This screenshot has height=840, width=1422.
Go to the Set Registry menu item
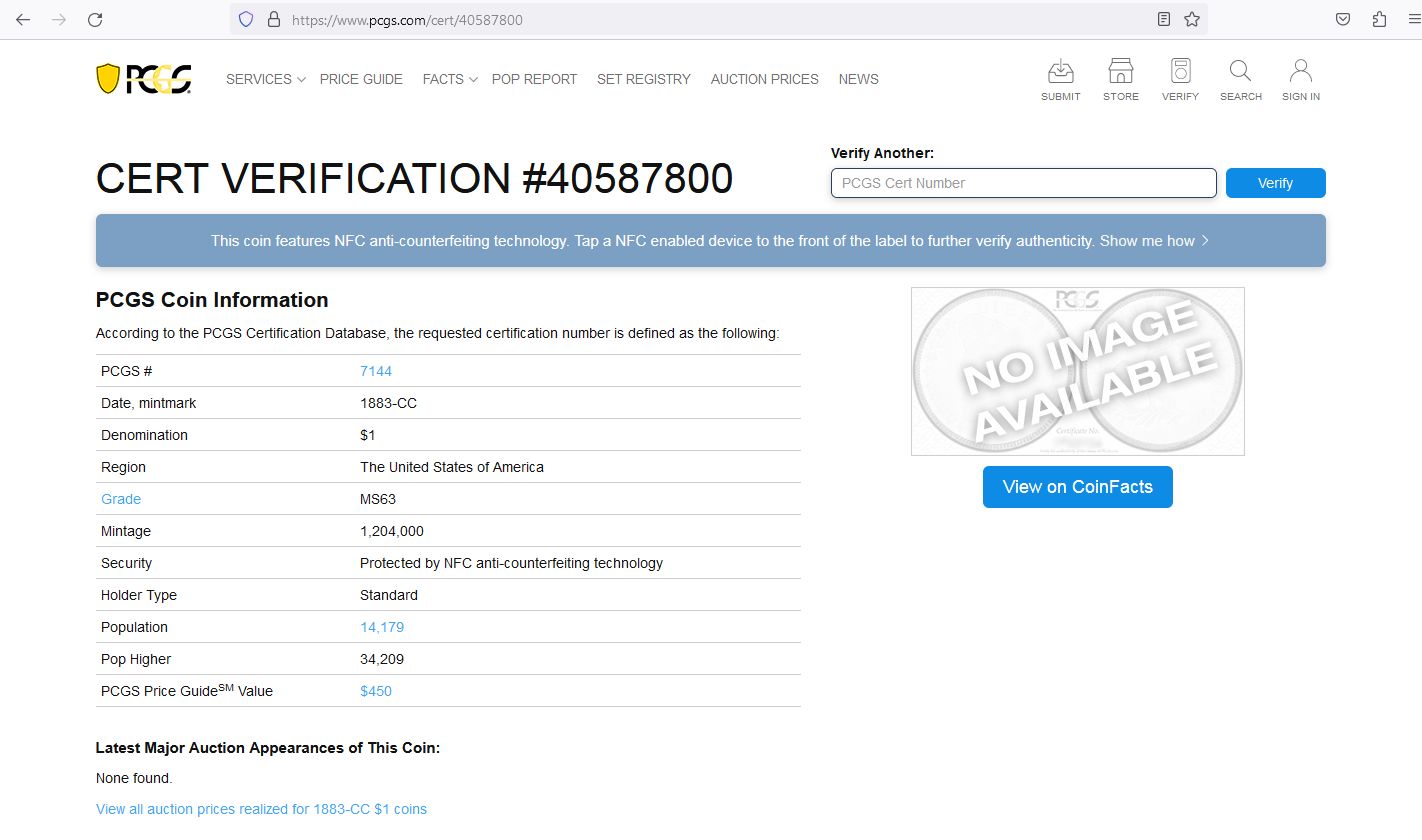(644, 79)
